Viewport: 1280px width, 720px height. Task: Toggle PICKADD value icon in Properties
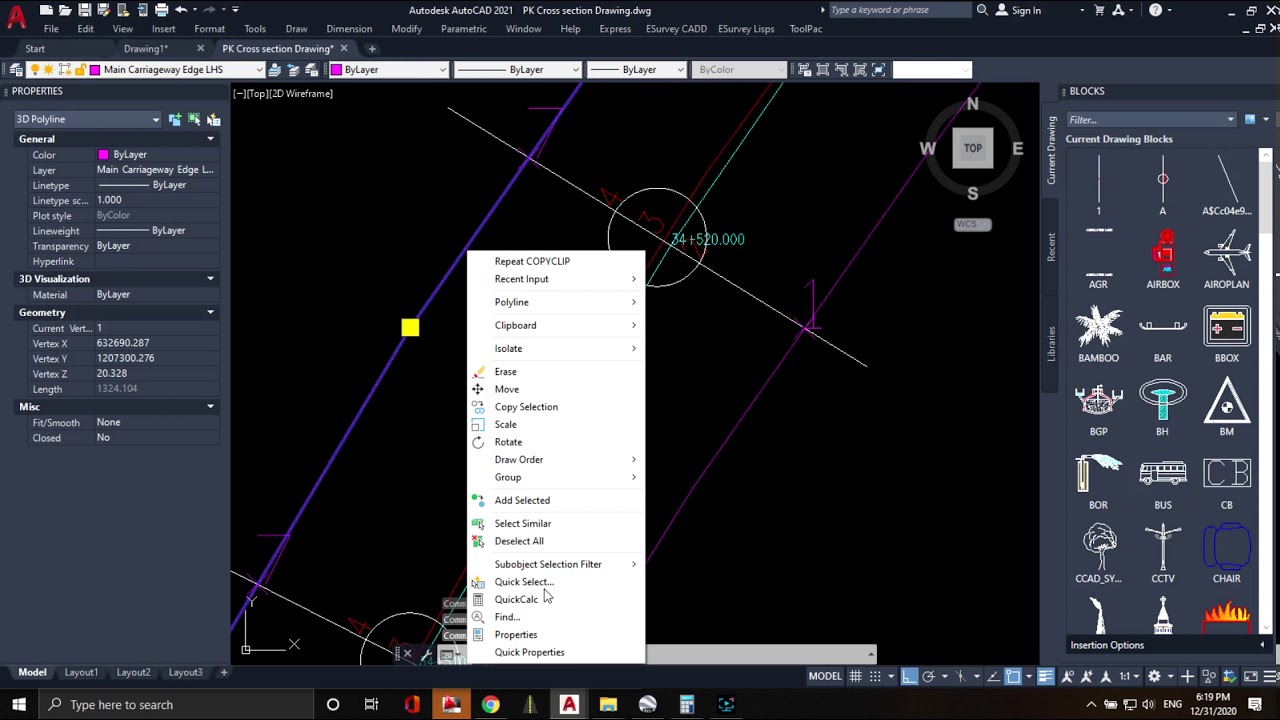175,119
